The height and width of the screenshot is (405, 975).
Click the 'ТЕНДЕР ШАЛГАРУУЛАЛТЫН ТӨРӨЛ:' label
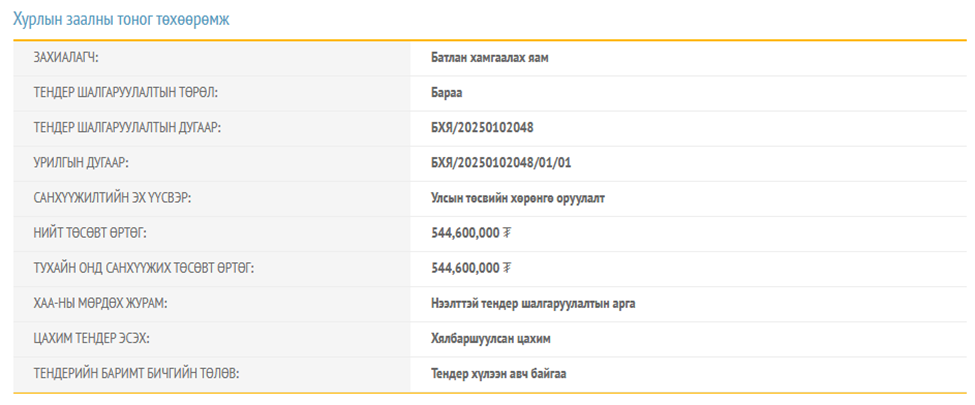[126, 93]
